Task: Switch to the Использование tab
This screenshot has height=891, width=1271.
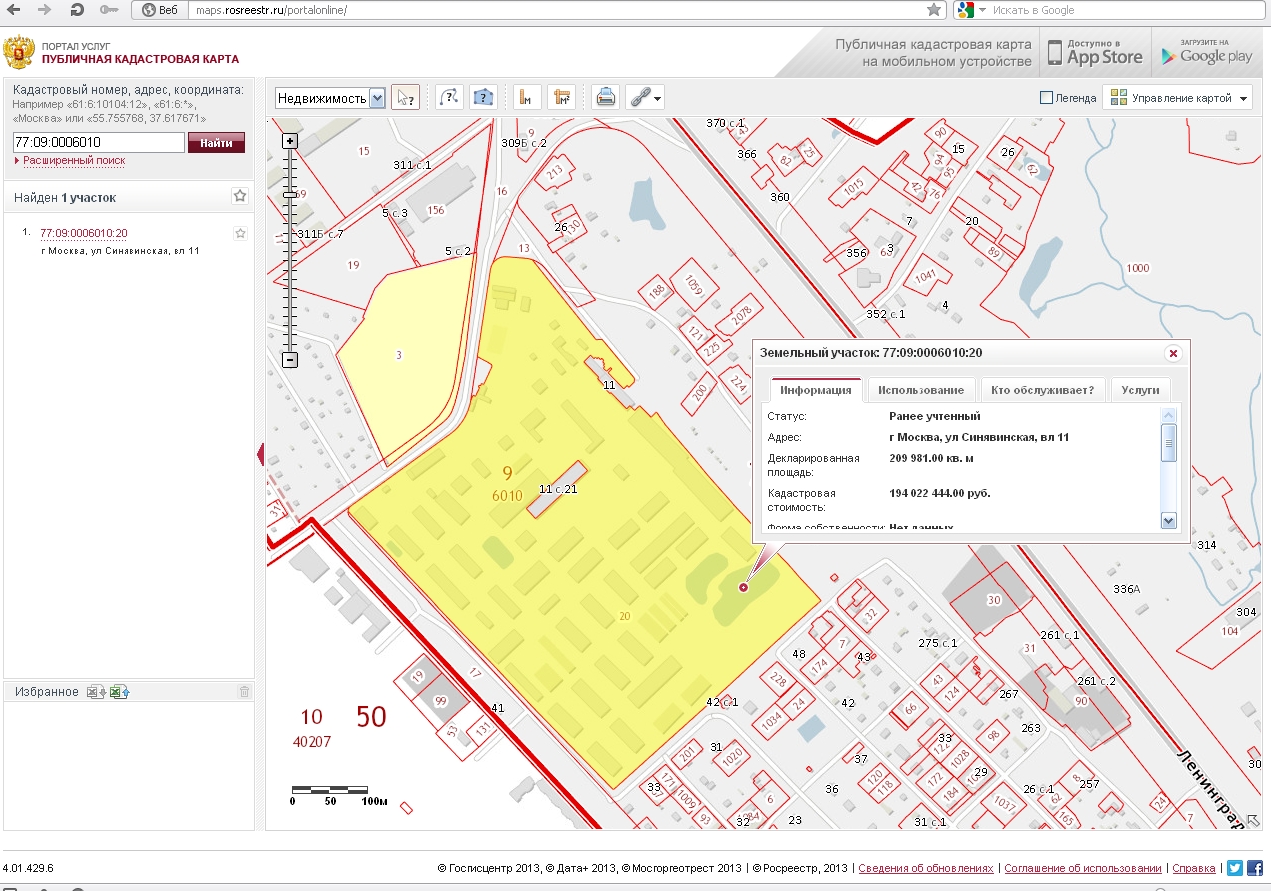Action: pos(921,390)
